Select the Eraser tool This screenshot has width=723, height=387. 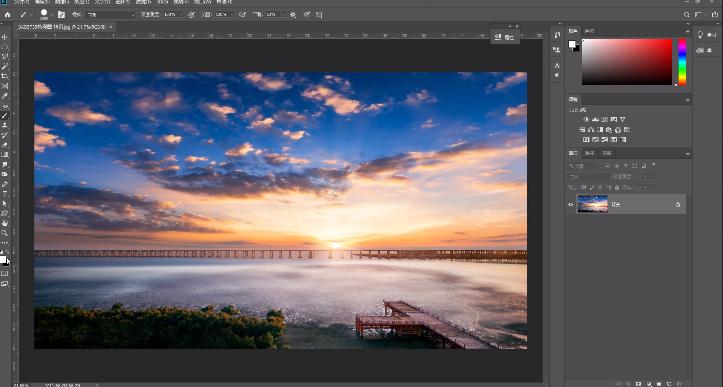point(5,145)
